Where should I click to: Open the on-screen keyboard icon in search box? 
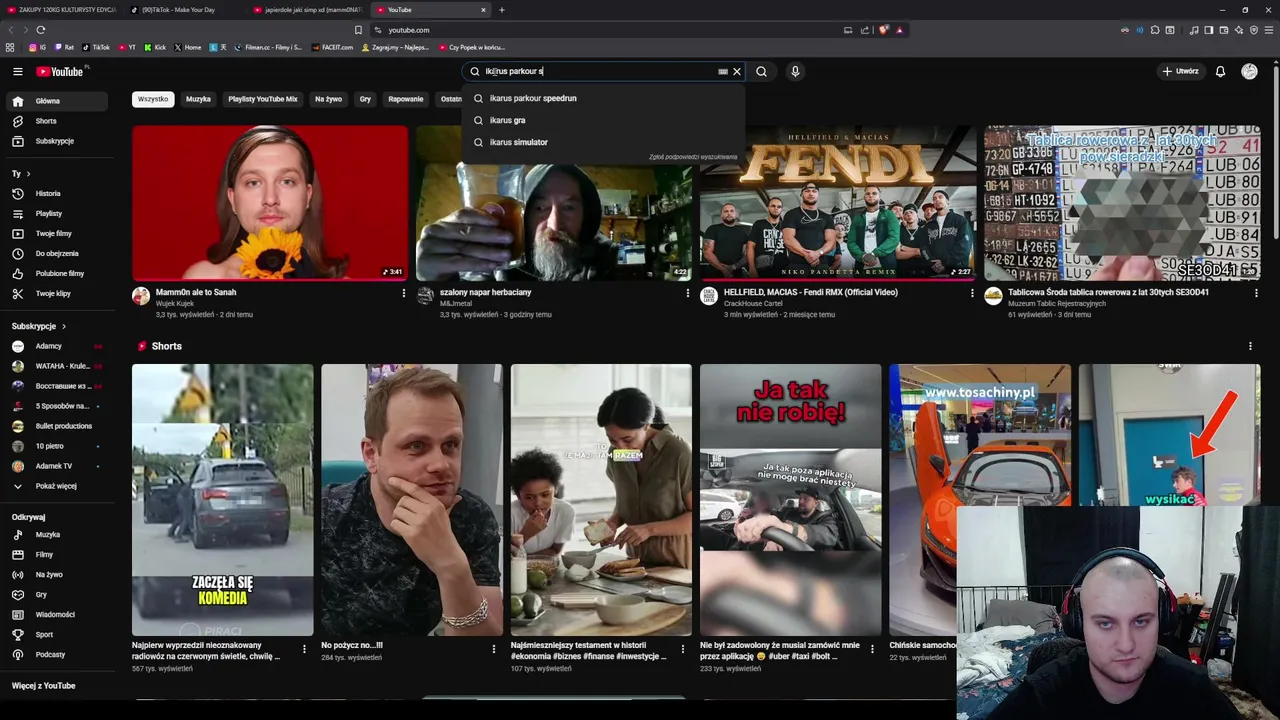[x=723, y=71]
